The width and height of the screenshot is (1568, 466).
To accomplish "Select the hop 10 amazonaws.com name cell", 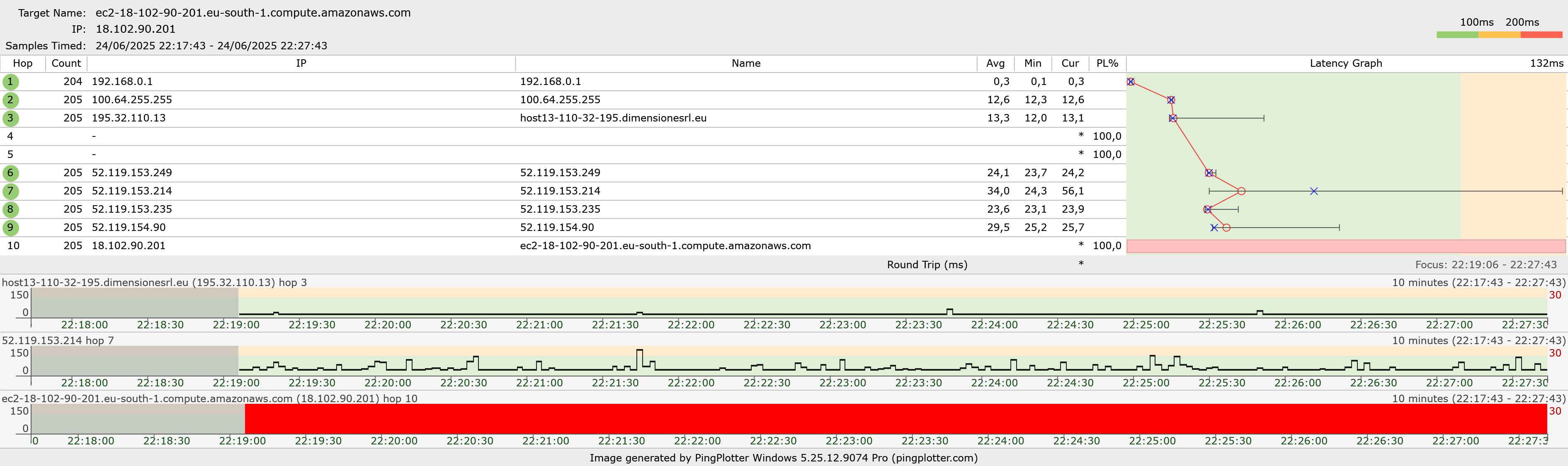I will click(x=665, y=246).
